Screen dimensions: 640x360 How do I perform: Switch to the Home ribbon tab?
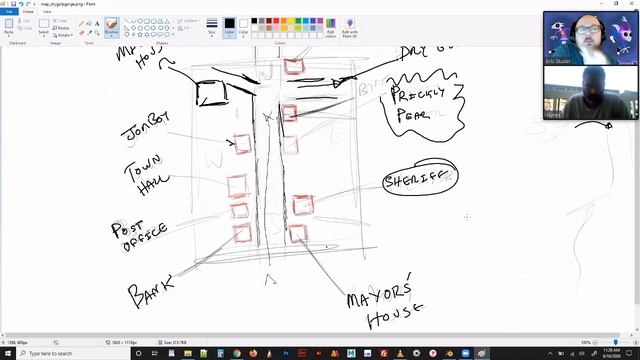tap(28, 11)
